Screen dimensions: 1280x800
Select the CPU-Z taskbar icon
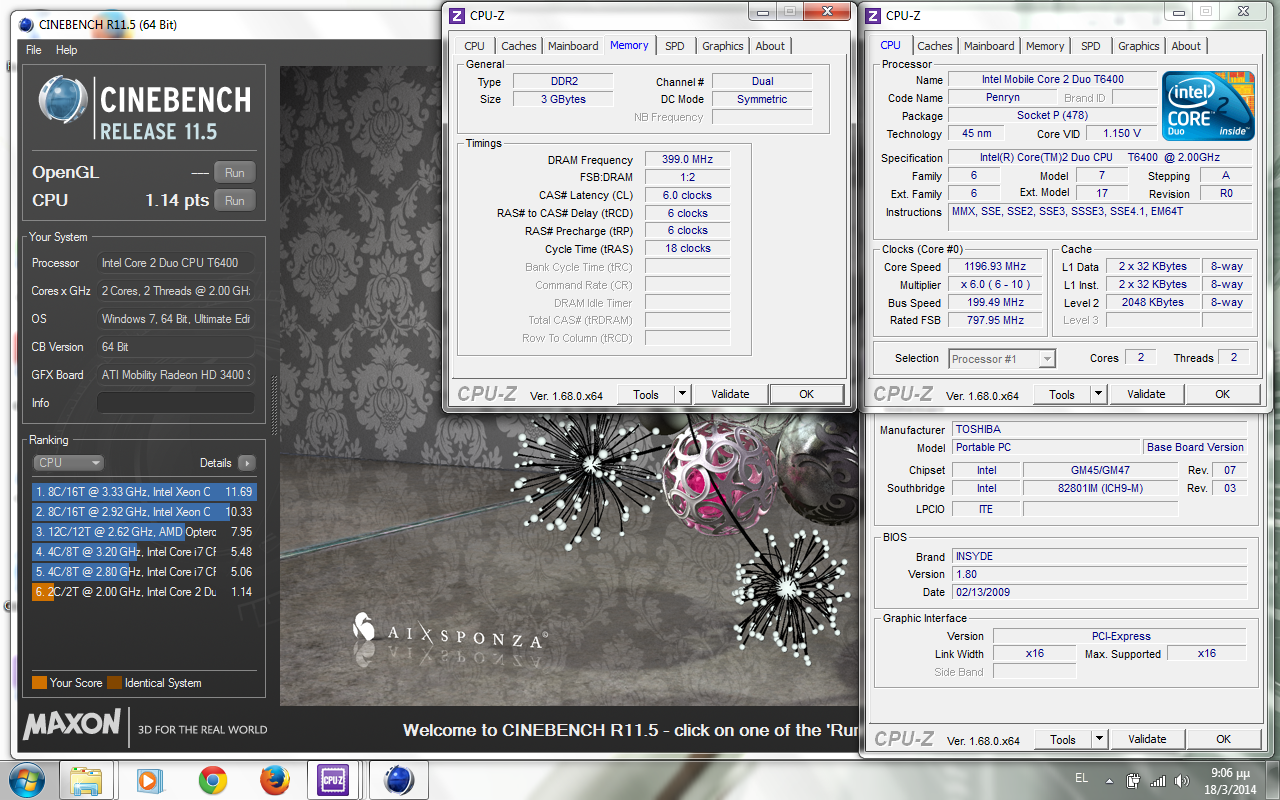[333, 780]
